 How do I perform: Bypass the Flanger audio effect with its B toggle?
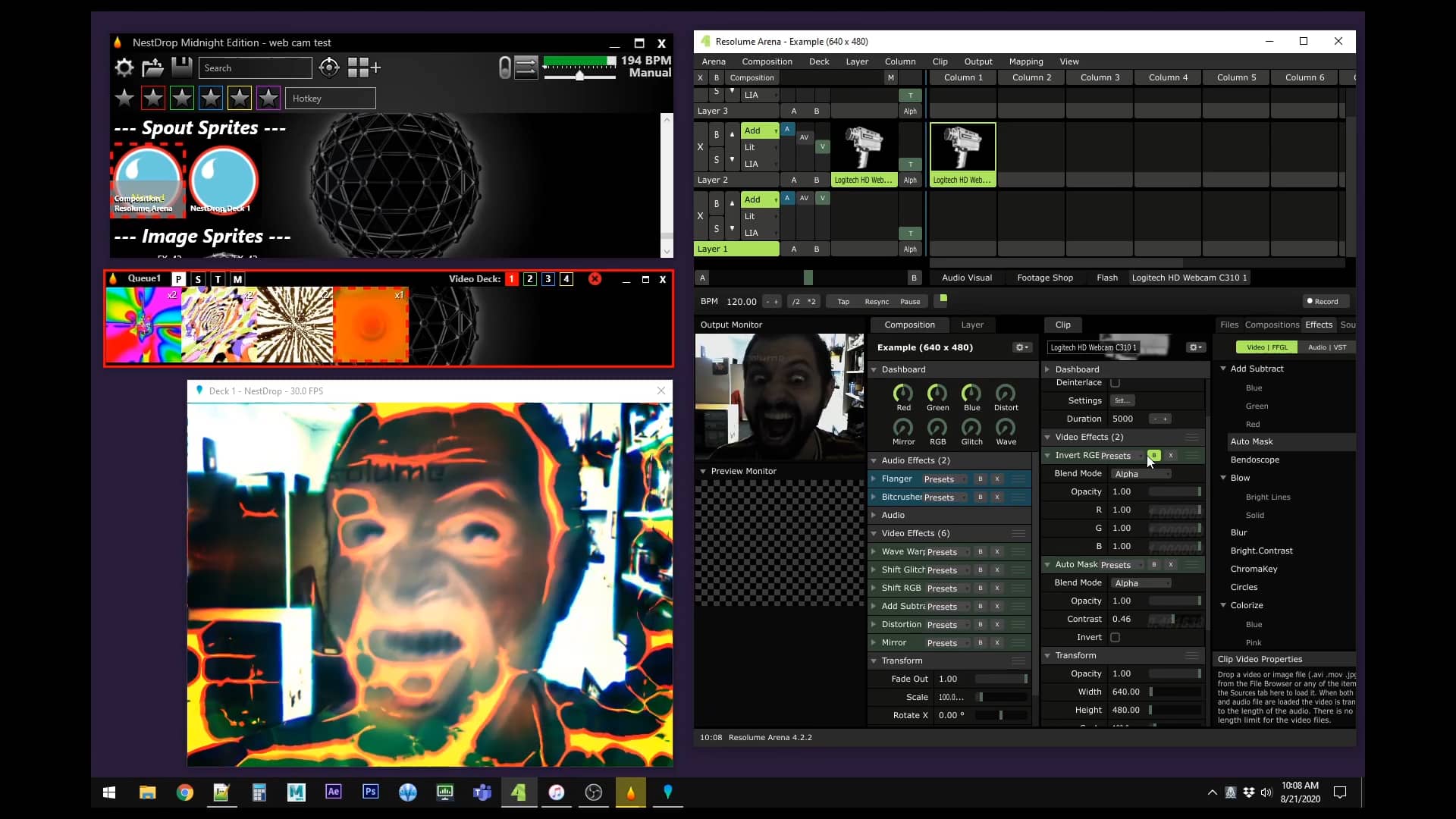point(980,479)
